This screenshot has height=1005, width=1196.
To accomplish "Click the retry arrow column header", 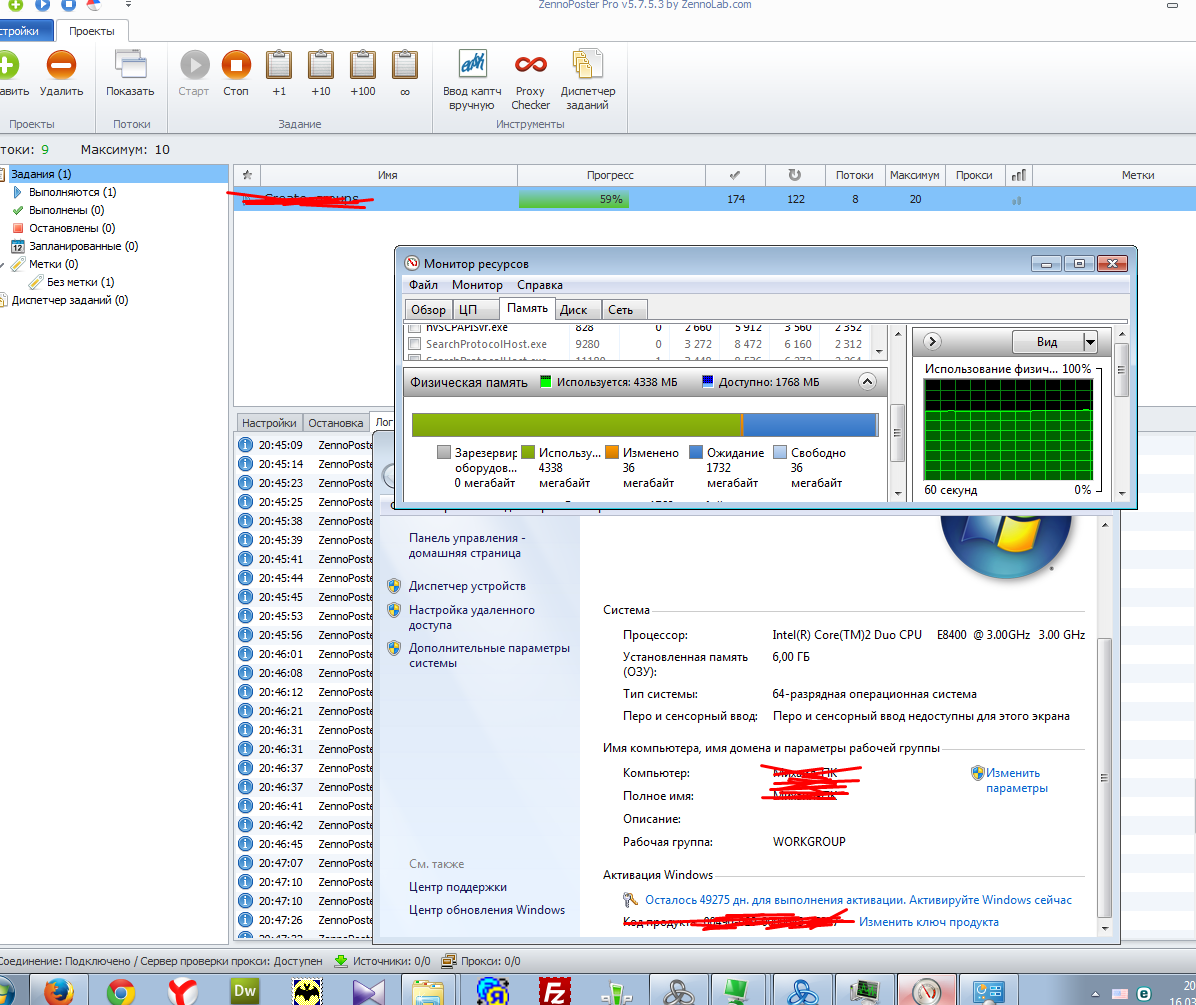I will [795, 175].
